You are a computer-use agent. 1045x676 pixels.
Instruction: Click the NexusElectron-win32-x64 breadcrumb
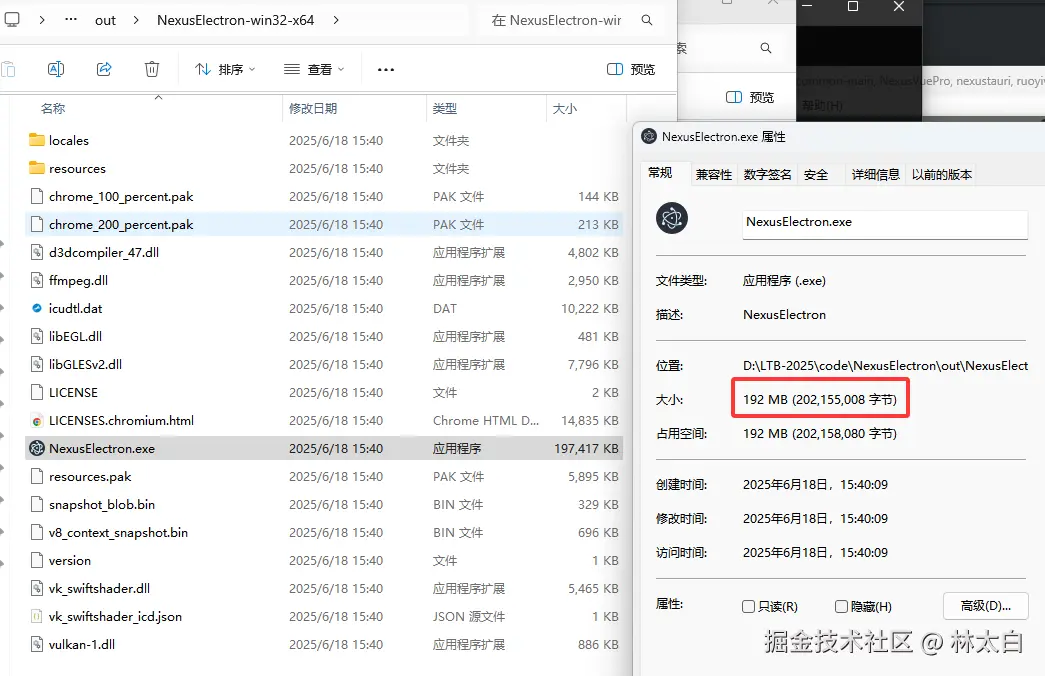pyautogui.click(x=235, y=20)
